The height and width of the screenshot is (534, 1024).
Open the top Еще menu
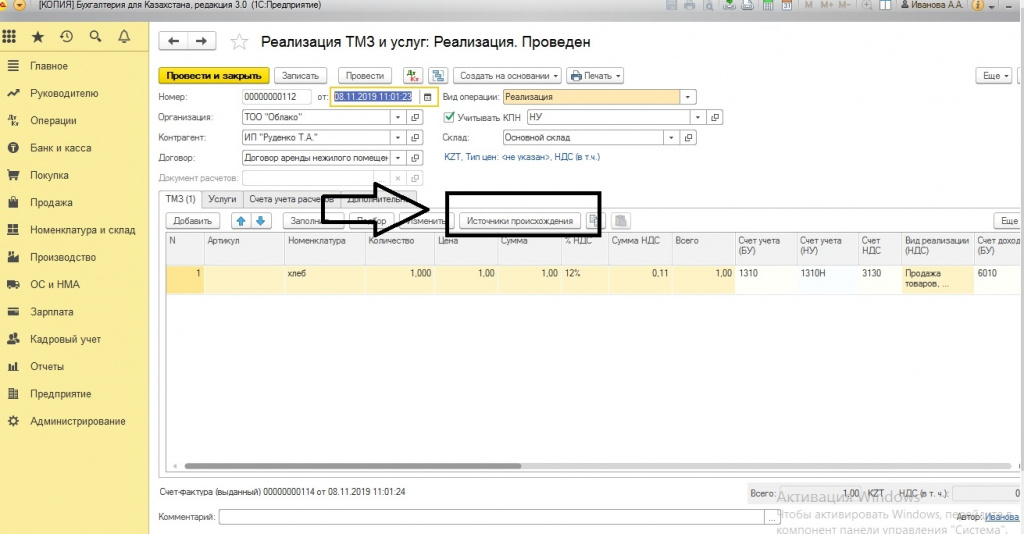[995, 76]
